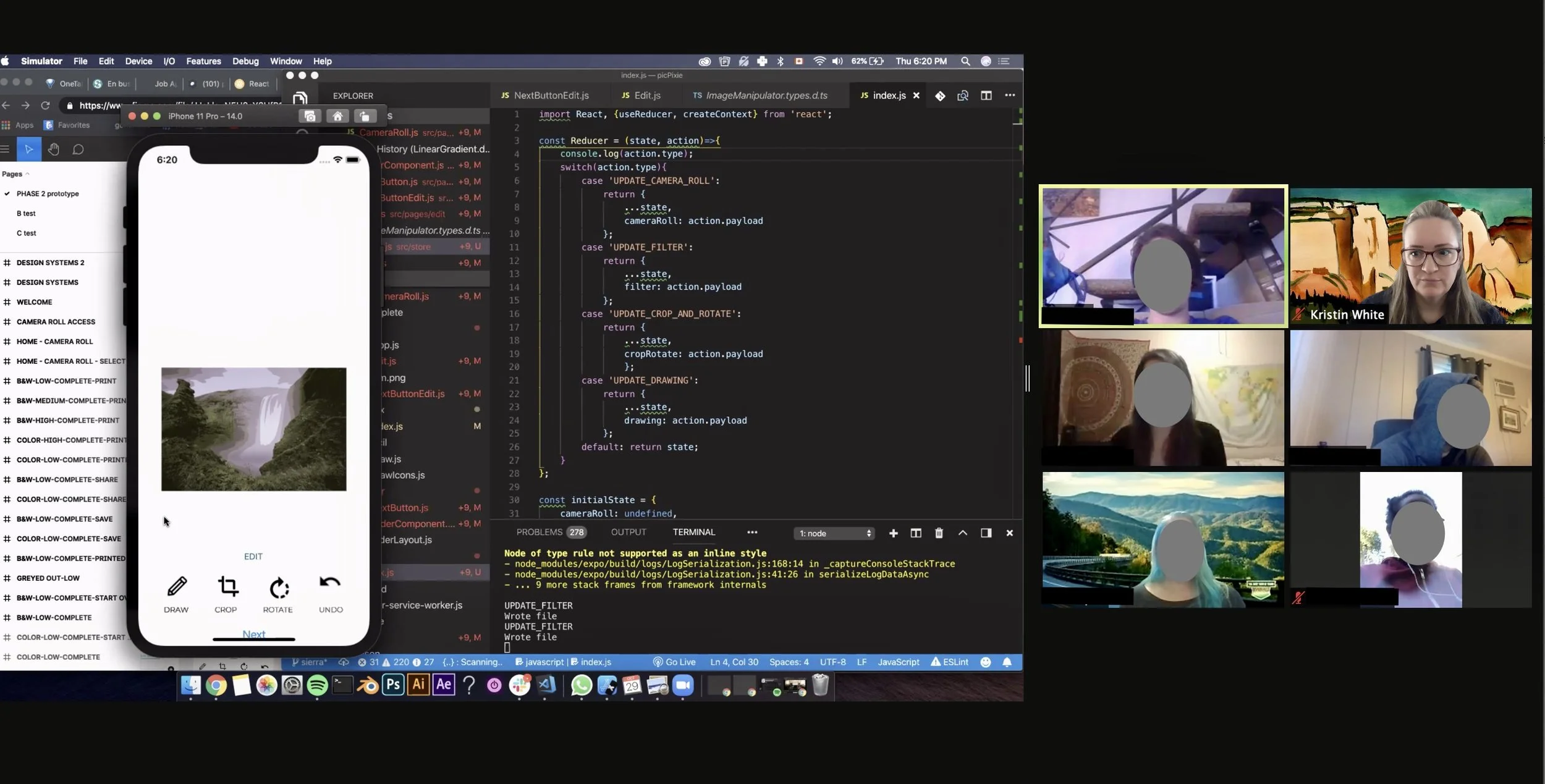Tap the Rotate icon in the app
Viewport: 1545px width, 784px height.
tap(279, 588)
